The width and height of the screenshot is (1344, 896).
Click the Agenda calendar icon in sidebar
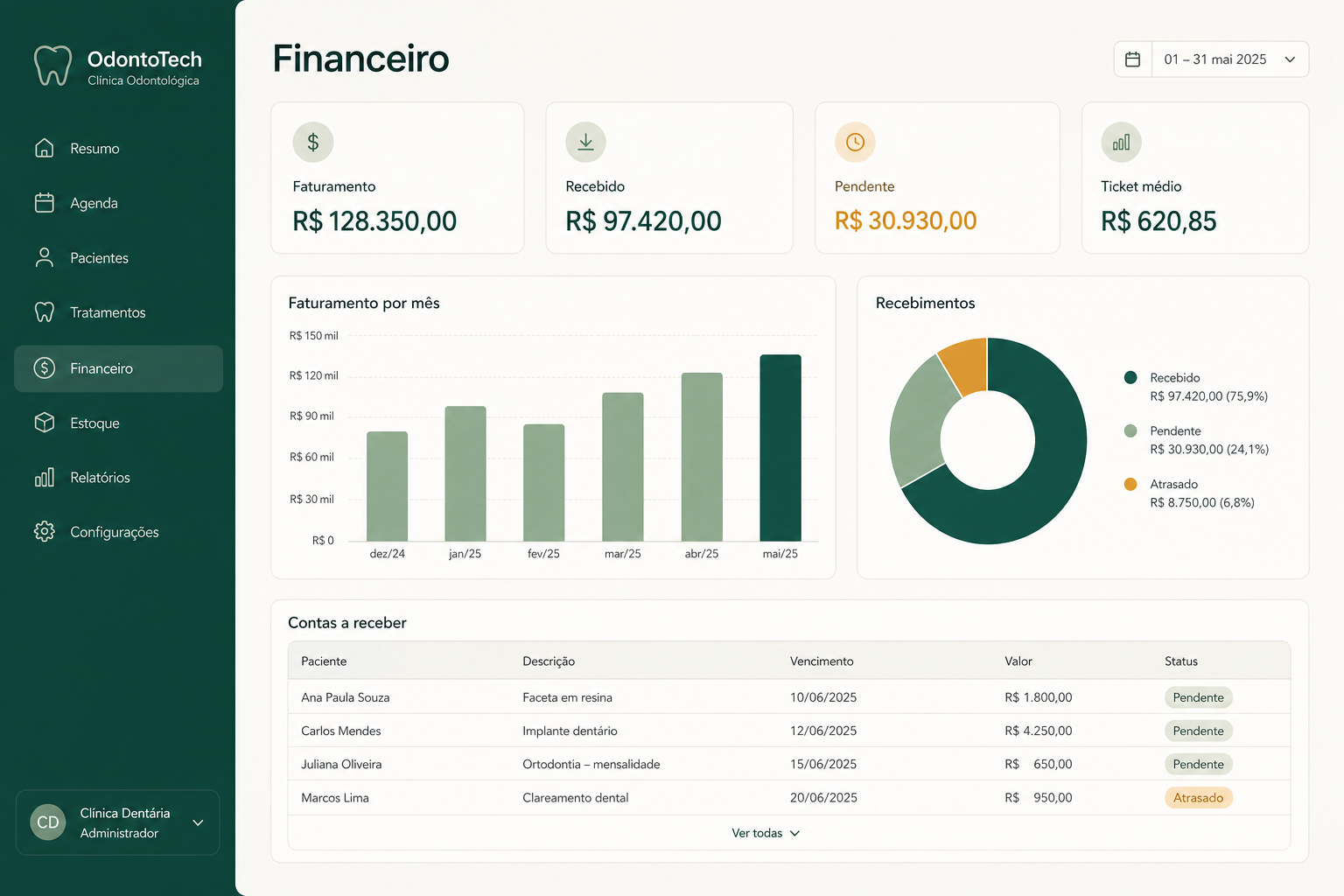[x=45, y=203]
